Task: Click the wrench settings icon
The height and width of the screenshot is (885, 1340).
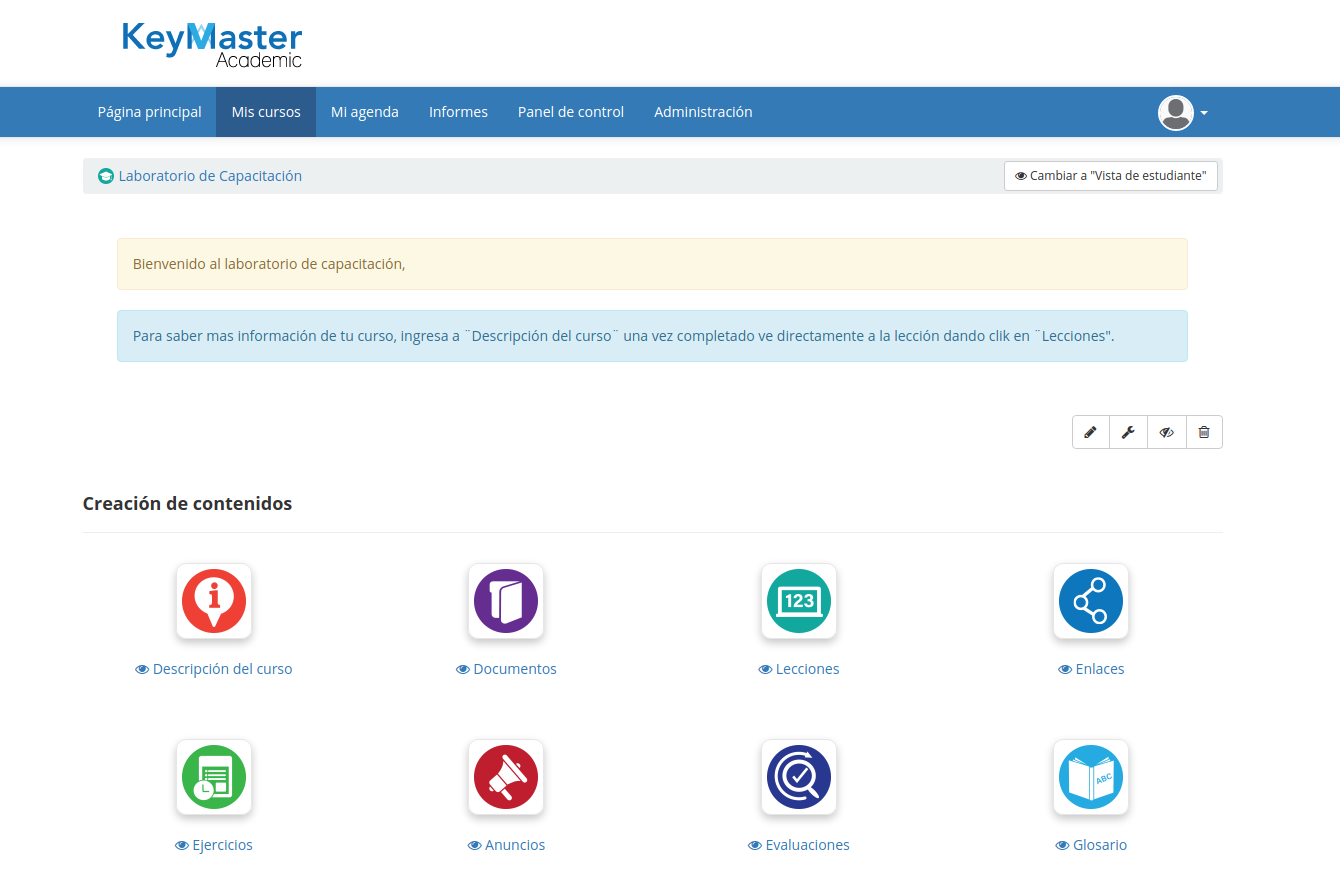Action: 1128,432
